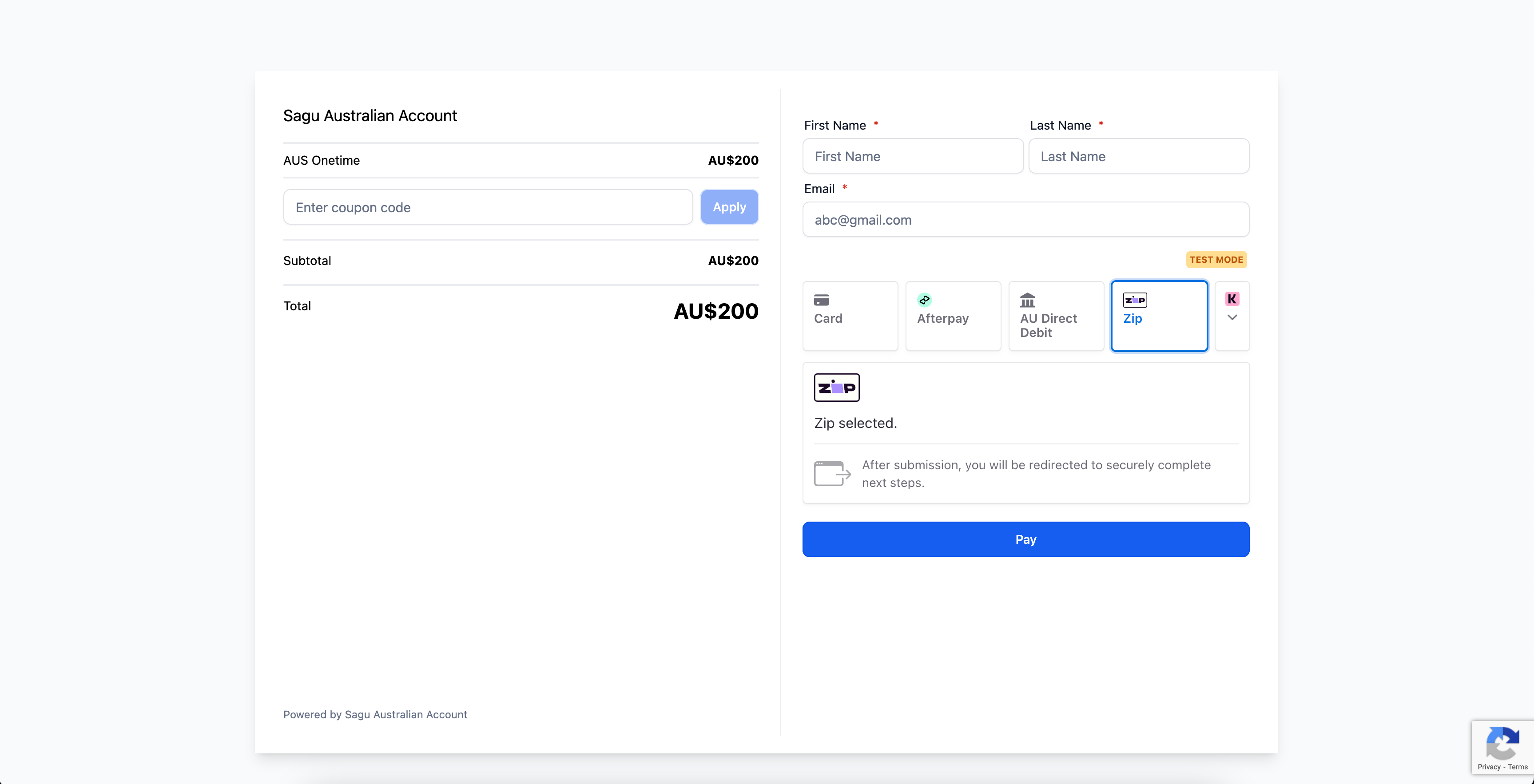Click the Email input field
The height and width of the screenshot is (784, 1534).
tap(1026, 219)
